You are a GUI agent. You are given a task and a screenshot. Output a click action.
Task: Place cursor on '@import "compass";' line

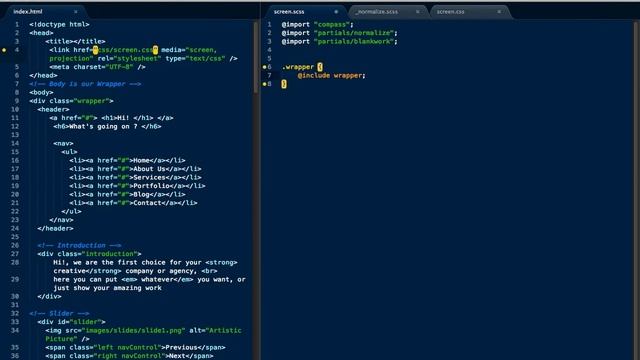coord(318,24)
